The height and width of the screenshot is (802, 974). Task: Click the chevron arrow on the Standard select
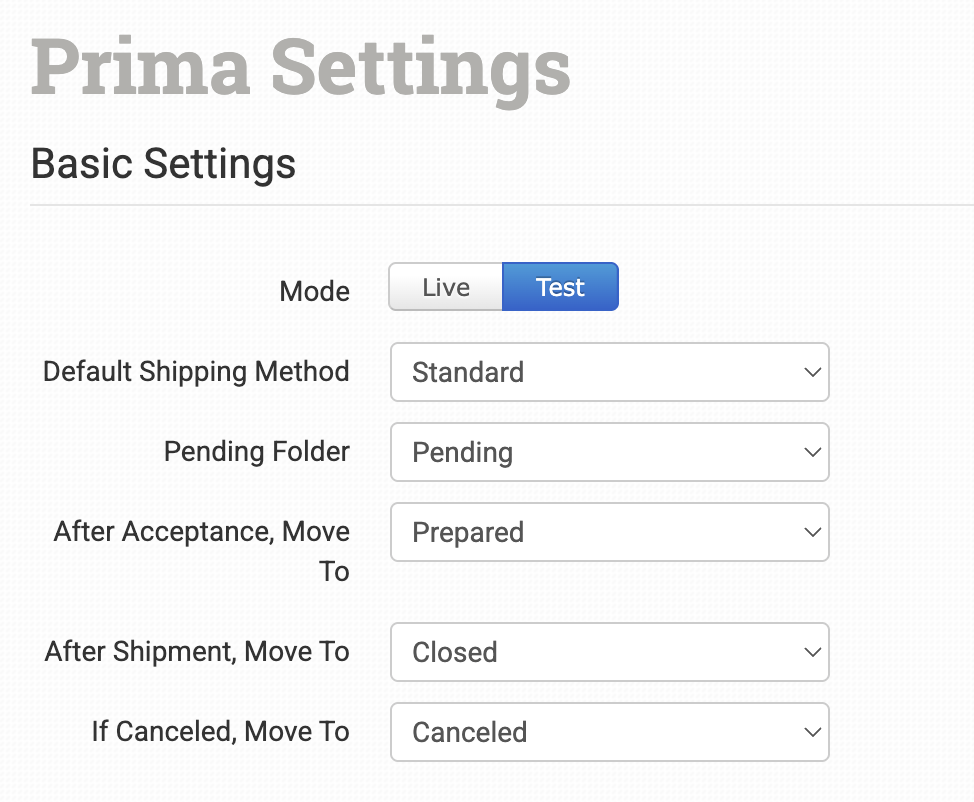click(x=811, y=372)
